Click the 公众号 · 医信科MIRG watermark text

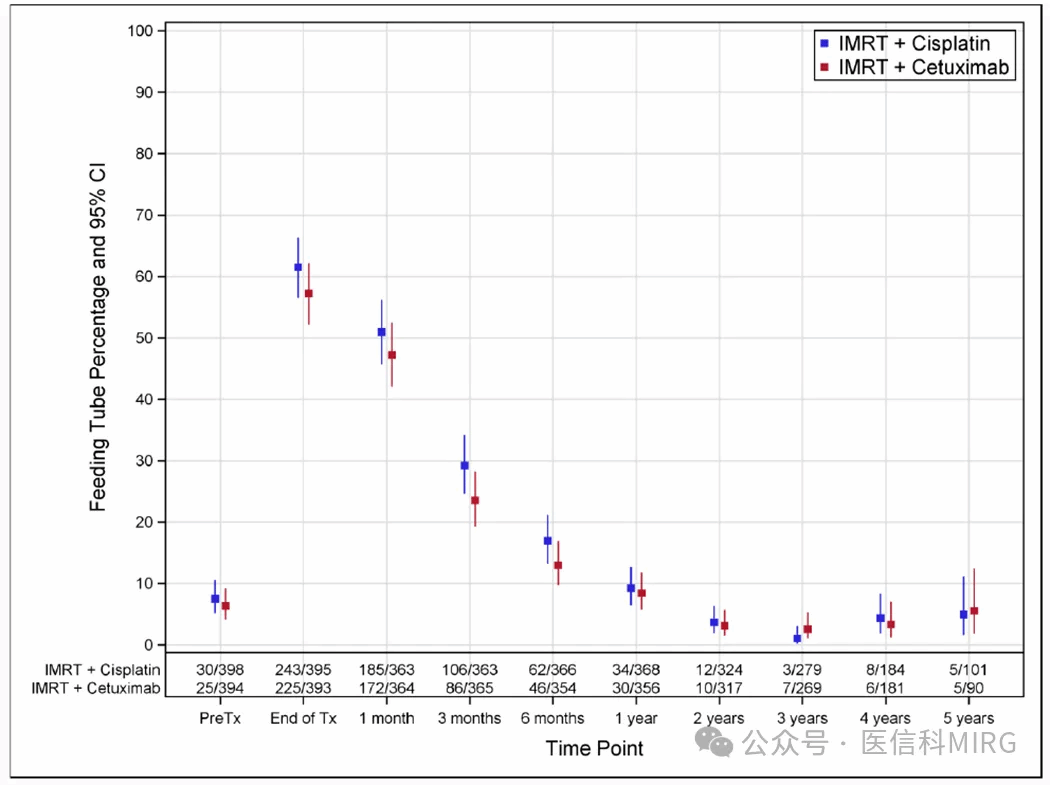pyautogui.click(x=880, y=743)
